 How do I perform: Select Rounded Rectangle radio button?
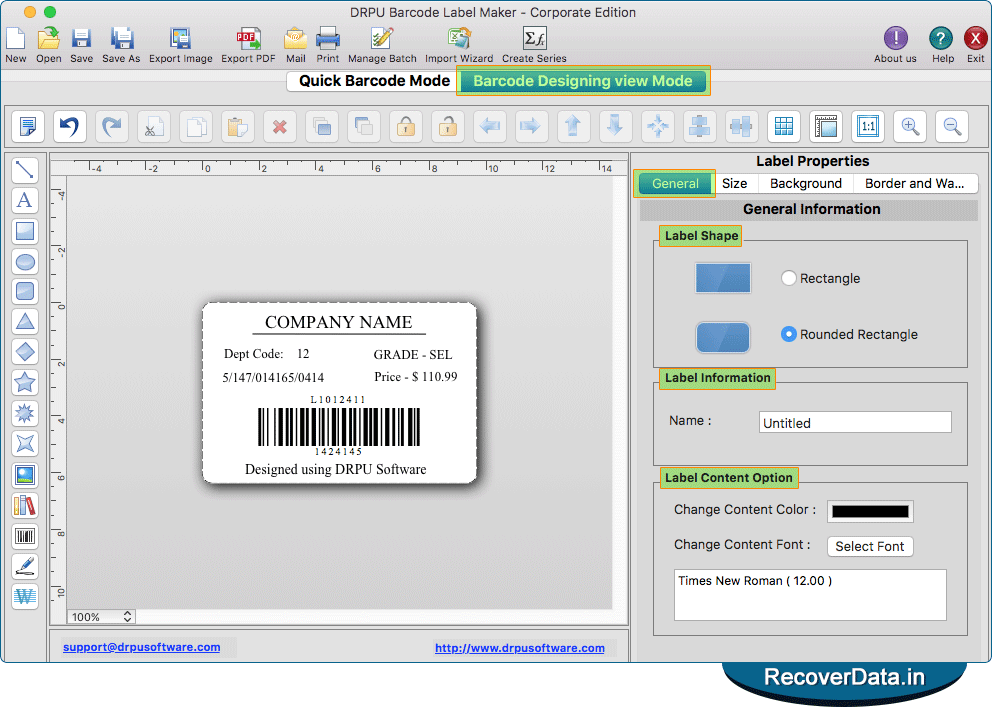tap(789, 335)
